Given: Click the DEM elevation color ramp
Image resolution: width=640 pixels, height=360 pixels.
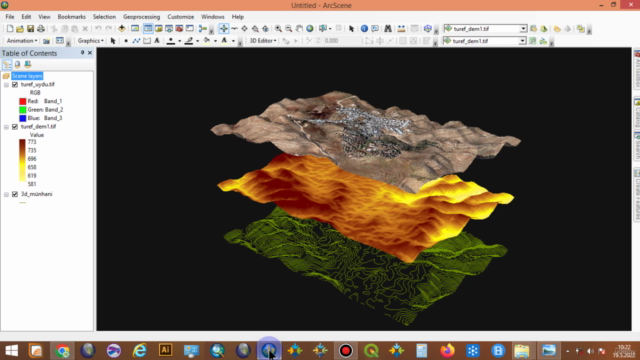Looking at the screenshot, I should (x=22, y=160).
